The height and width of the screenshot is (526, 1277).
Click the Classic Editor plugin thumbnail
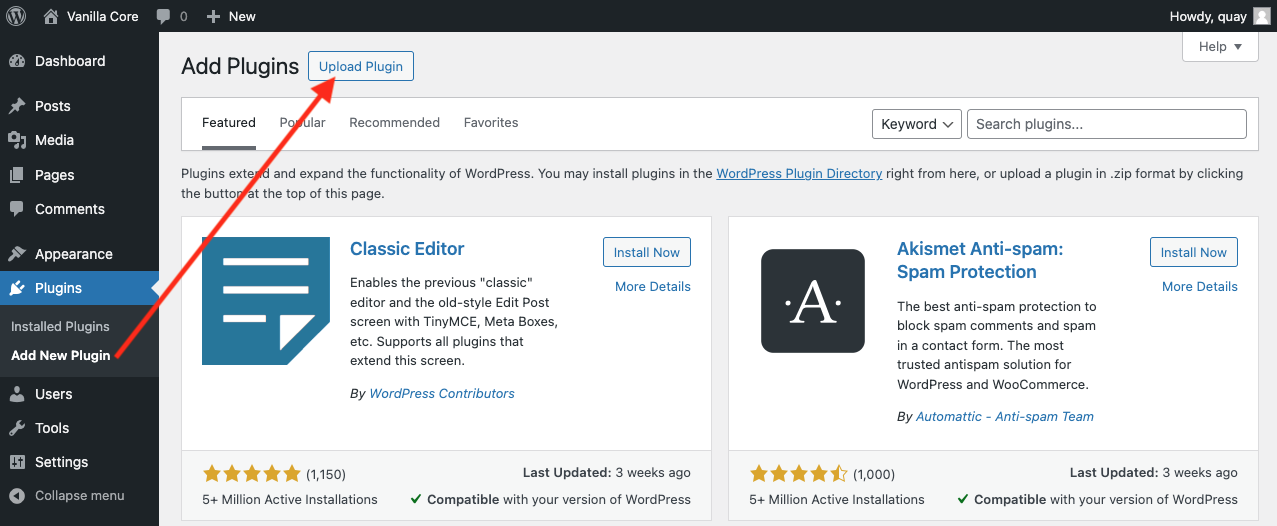(266, 301)
